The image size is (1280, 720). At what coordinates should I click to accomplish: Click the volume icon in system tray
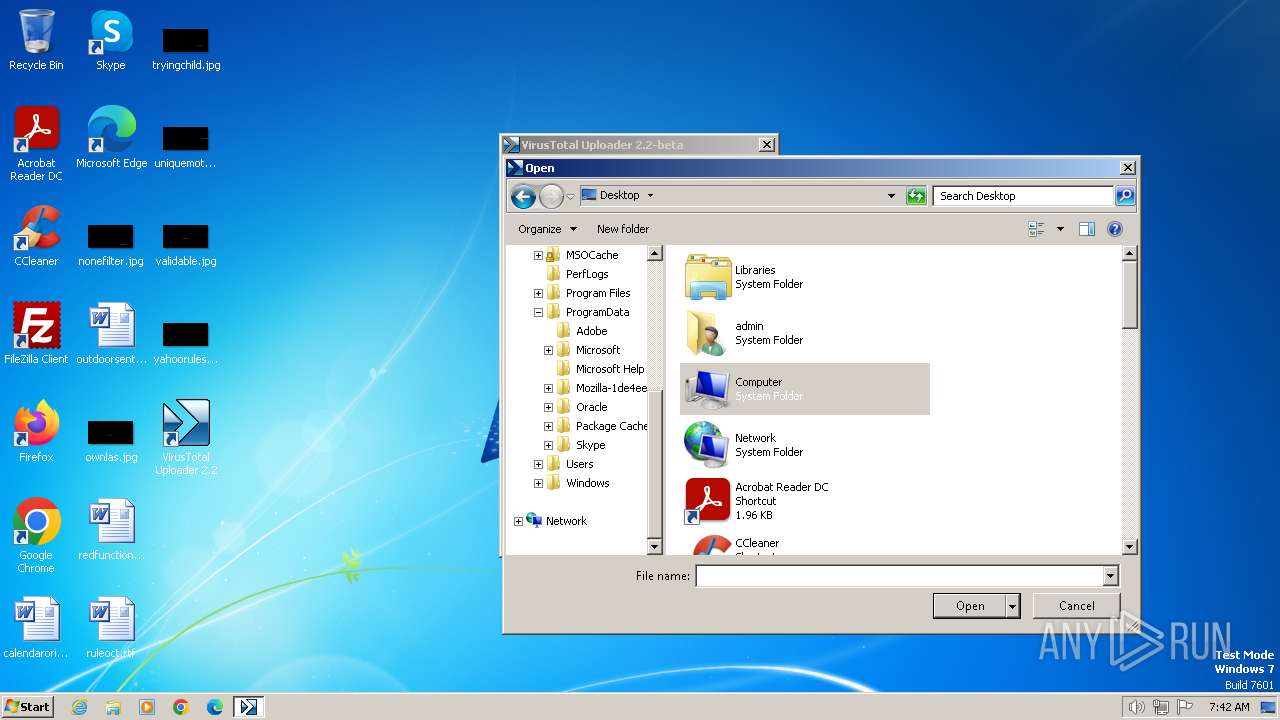(x=1136, y=707)
